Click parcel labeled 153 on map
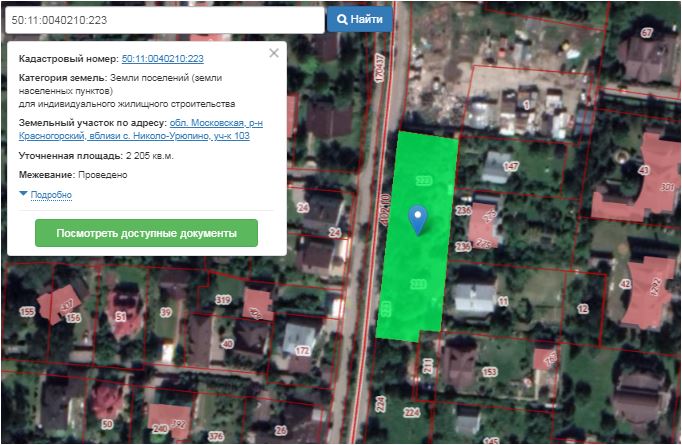Viewport: 682px width, 445px height. pos(489,372)
